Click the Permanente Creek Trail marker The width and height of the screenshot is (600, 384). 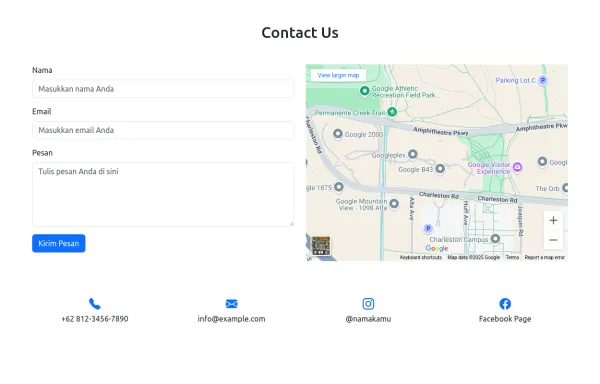[x=392, y=112]
